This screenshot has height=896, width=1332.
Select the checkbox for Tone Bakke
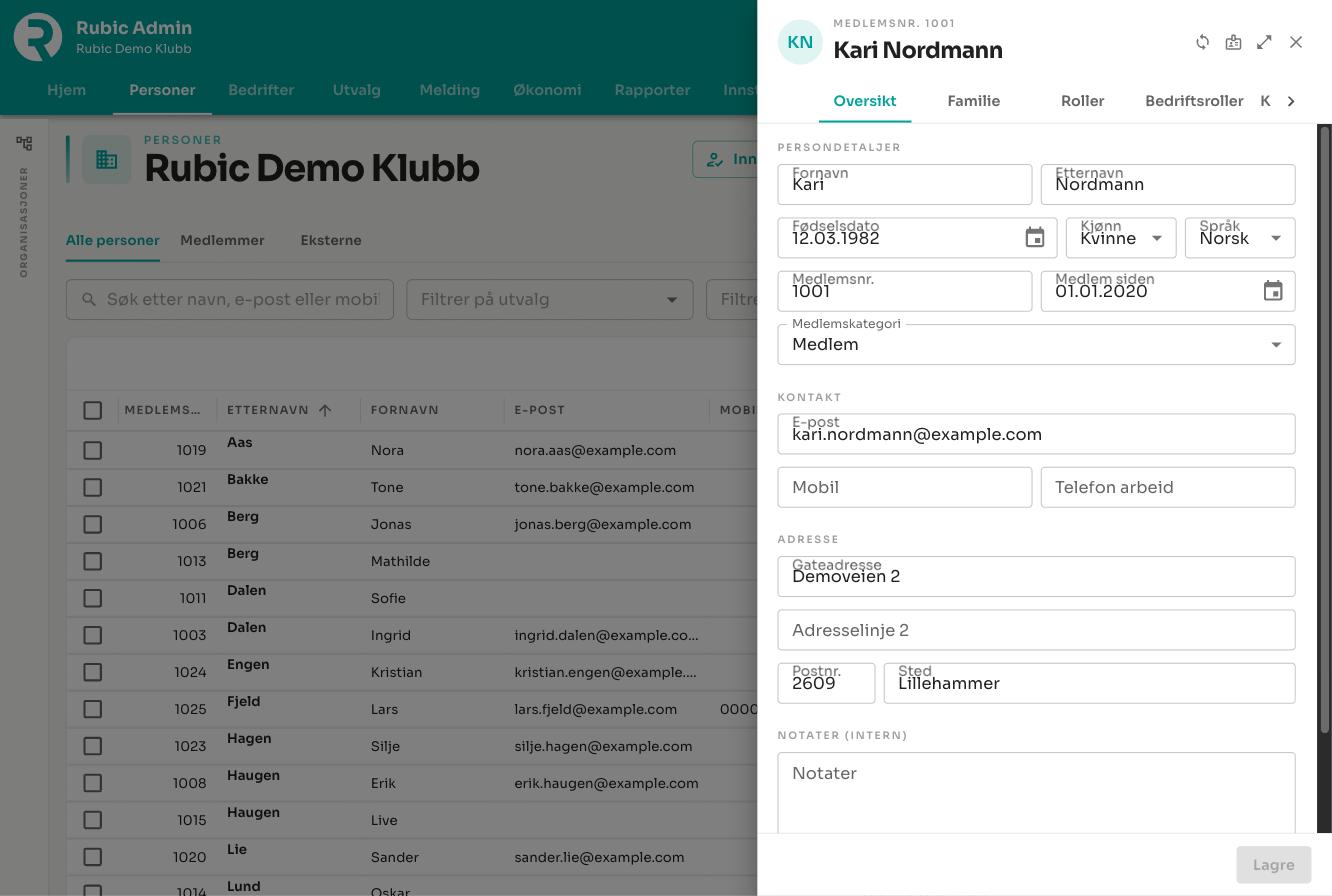[x=93, y=487]
